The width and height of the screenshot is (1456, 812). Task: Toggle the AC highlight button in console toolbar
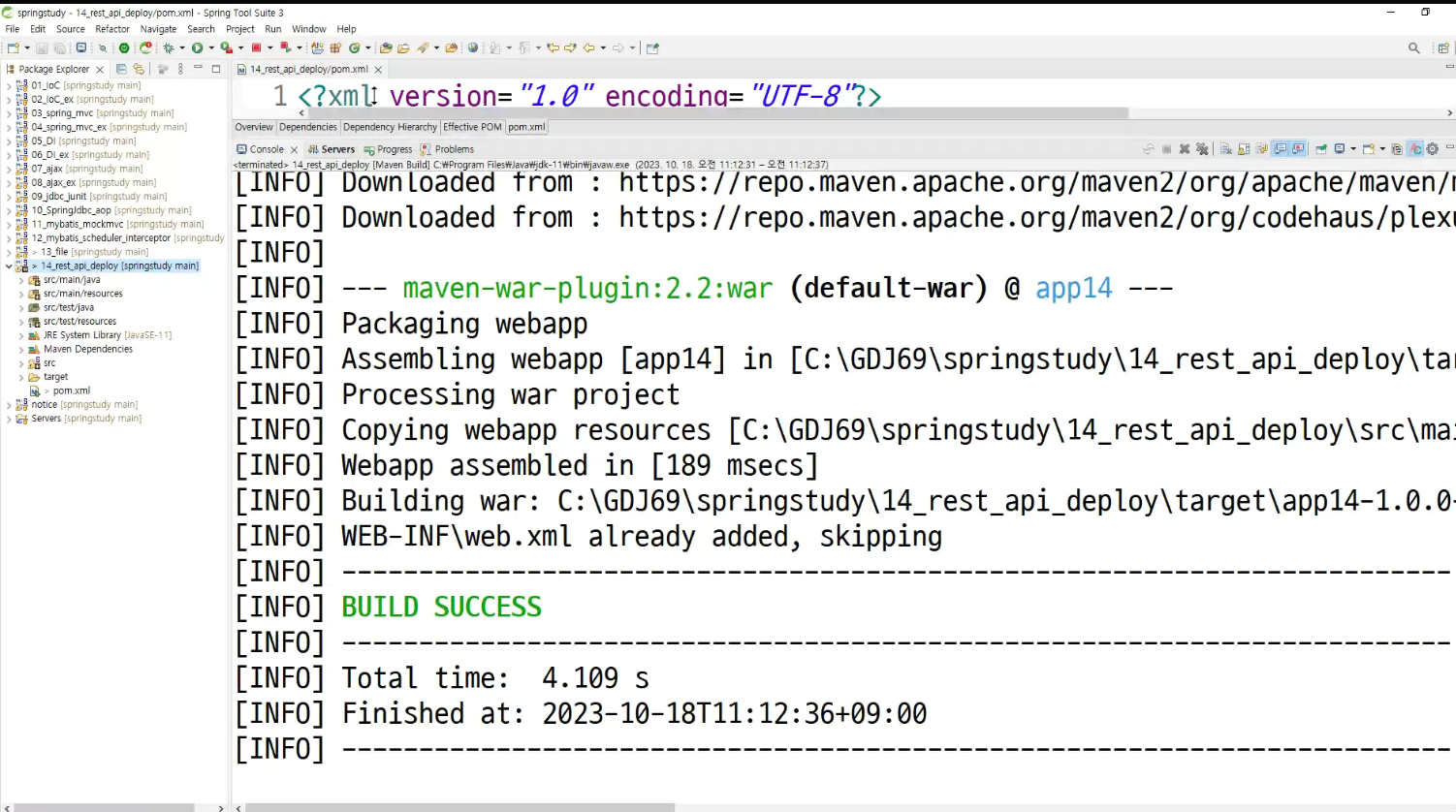tap(1415, 149)
